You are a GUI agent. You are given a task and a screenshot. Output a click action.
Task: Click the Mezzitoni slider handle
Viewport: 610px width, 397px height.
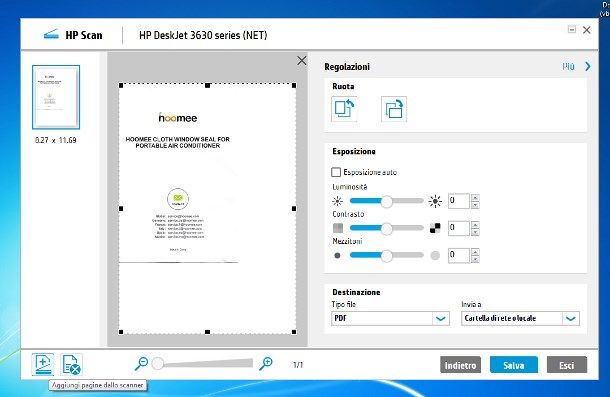386,256
